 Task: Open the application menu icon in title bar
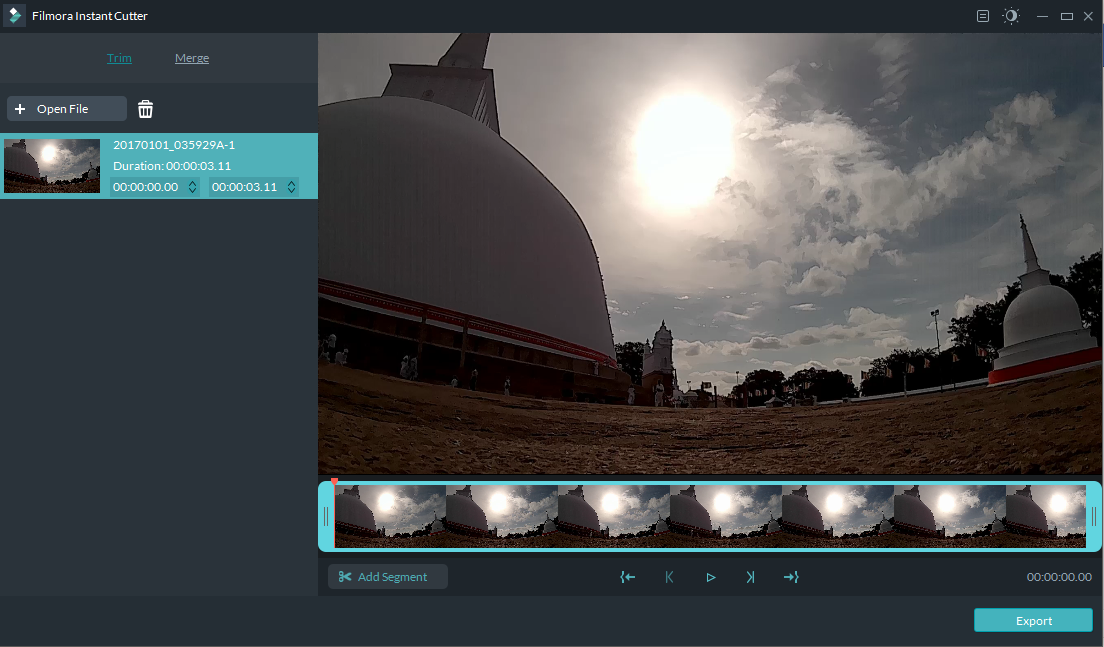[982, 16]
